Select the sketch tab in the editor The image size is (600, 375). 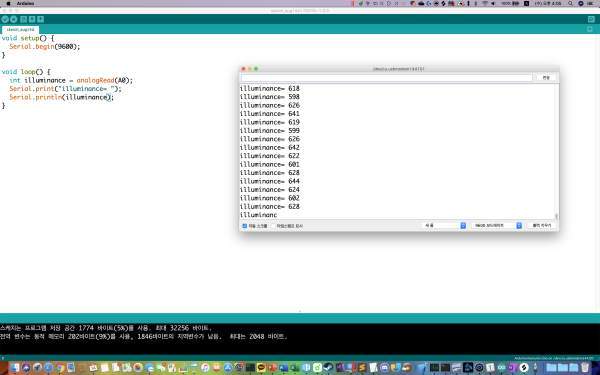[x=20, y=29]
